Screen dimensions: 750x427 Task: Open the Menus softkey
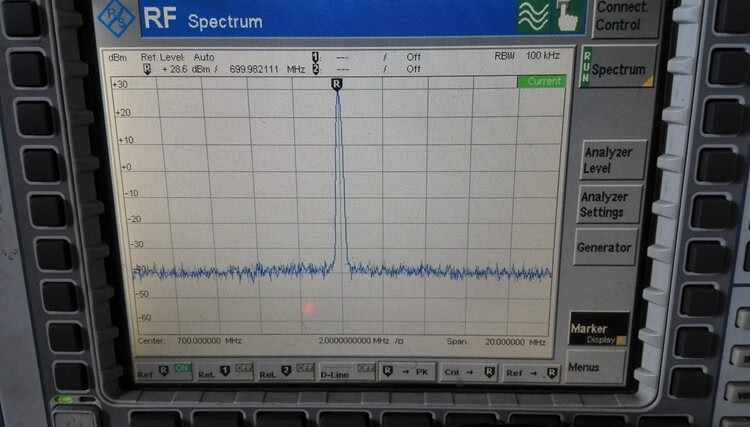tap(594, 367)
